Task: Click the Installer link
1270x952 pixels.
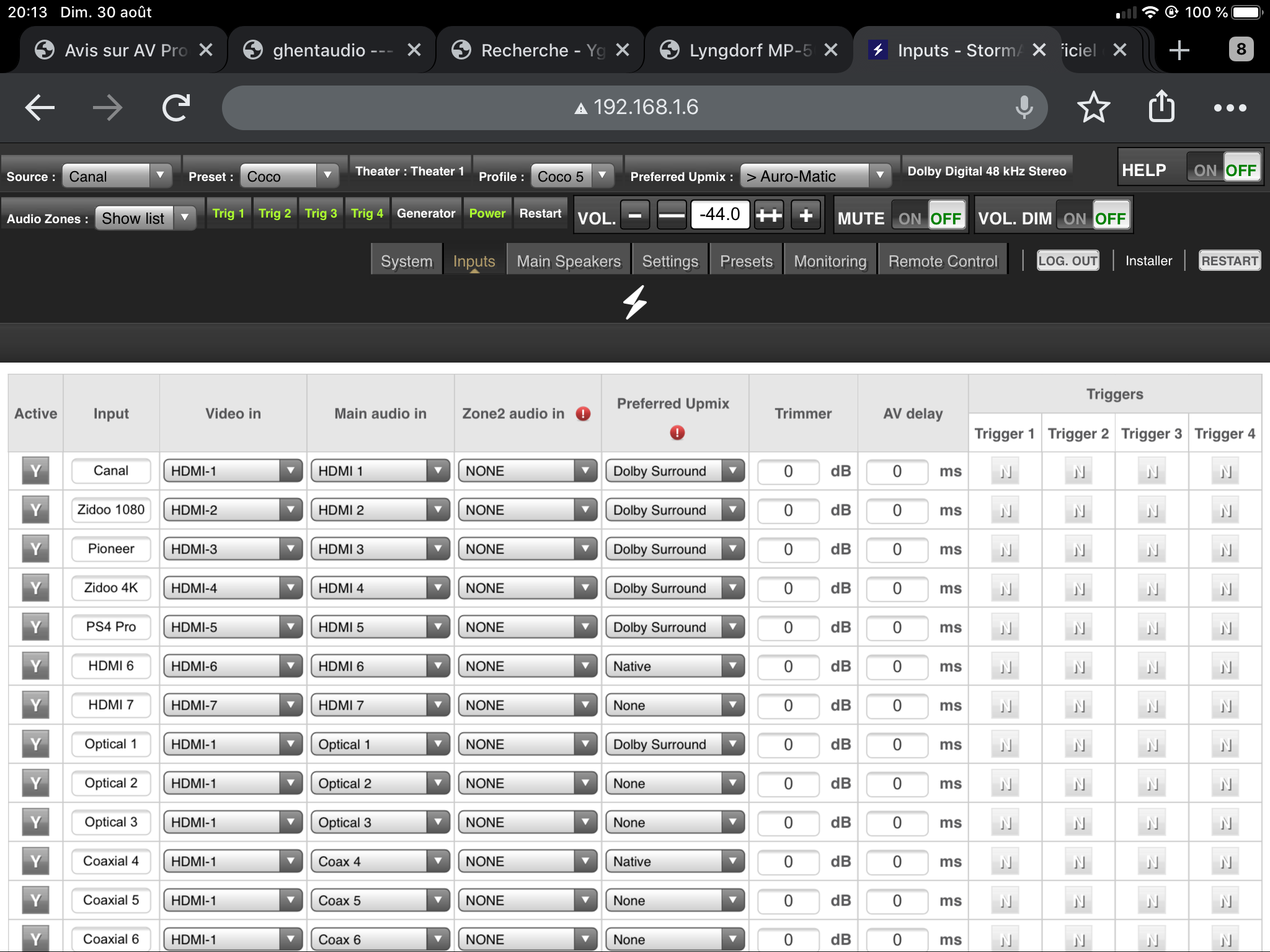Action: point(1148,260)
